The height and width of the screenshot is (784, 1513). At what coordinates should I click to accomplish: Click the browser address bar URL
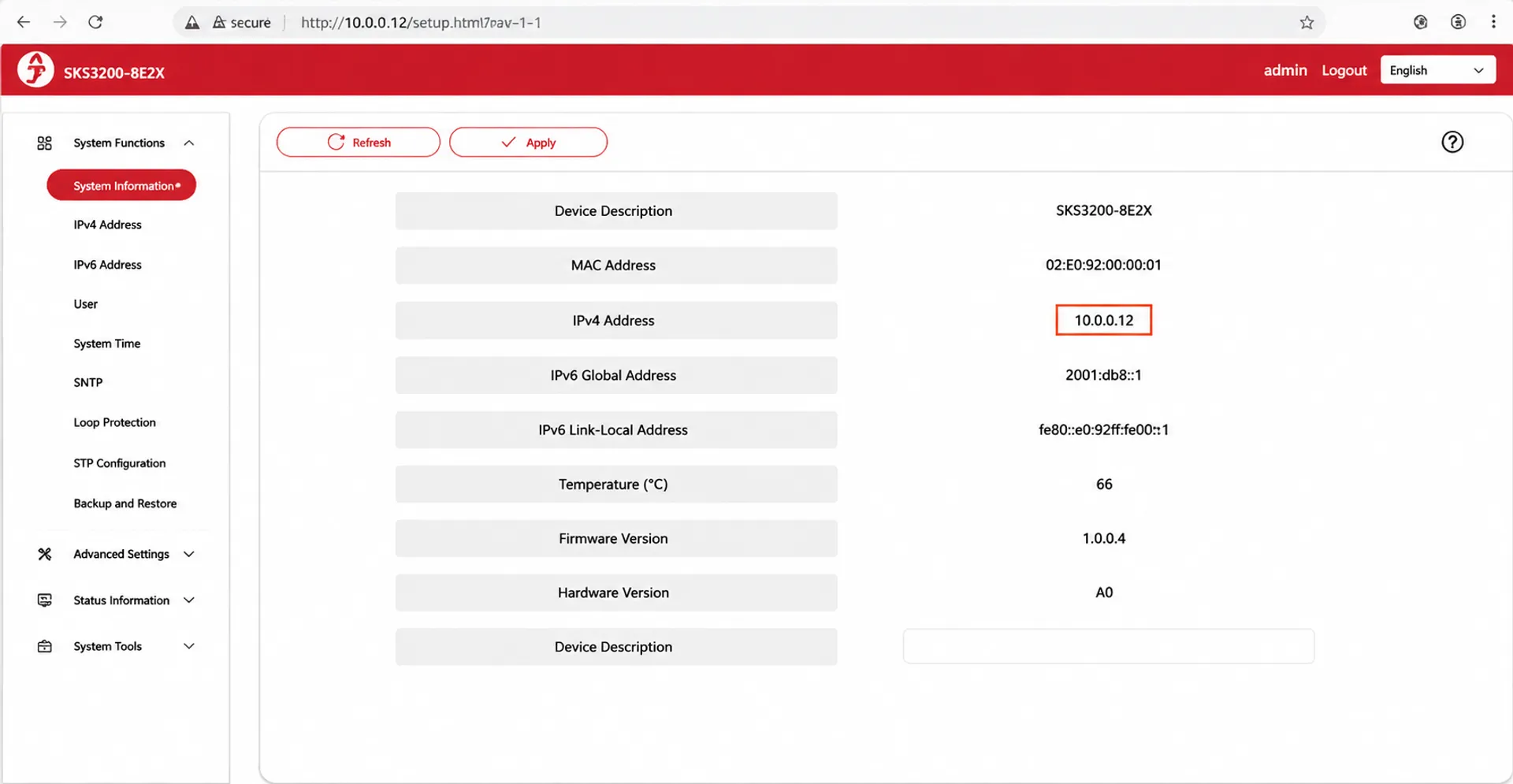421,23
